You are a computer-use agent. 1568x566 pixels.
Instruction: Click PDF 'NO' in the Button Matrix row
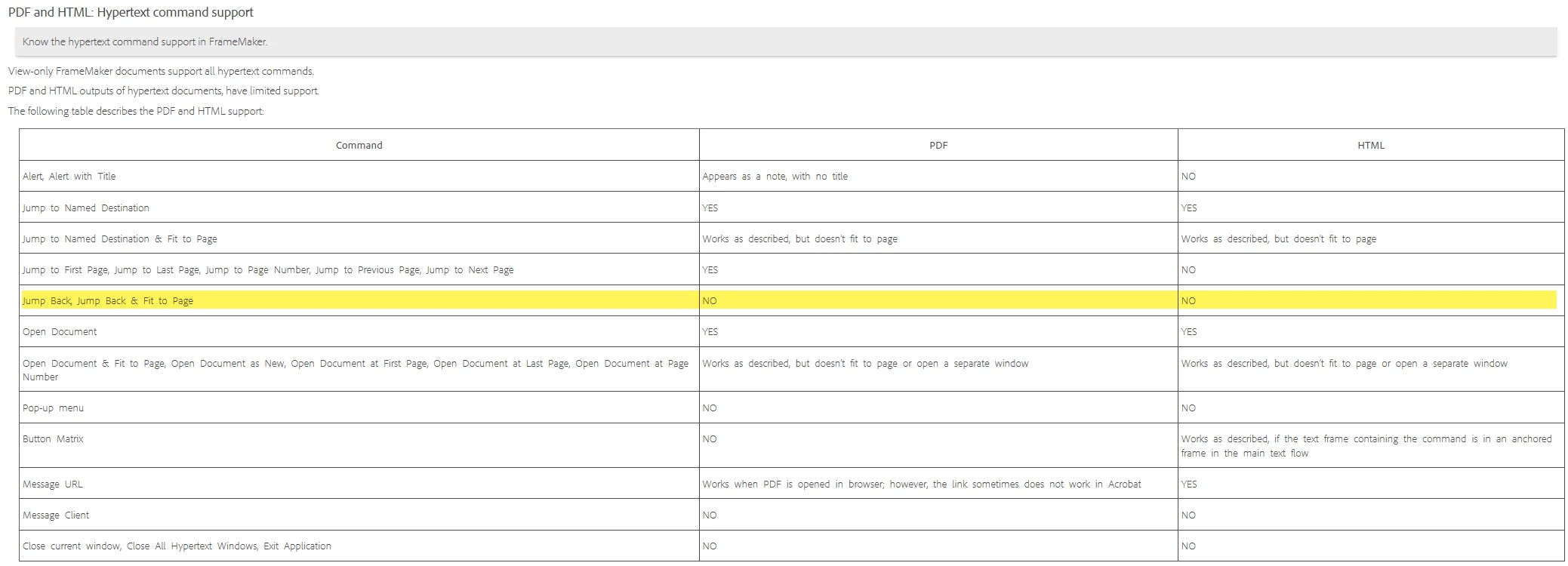(x=938, y=445)
